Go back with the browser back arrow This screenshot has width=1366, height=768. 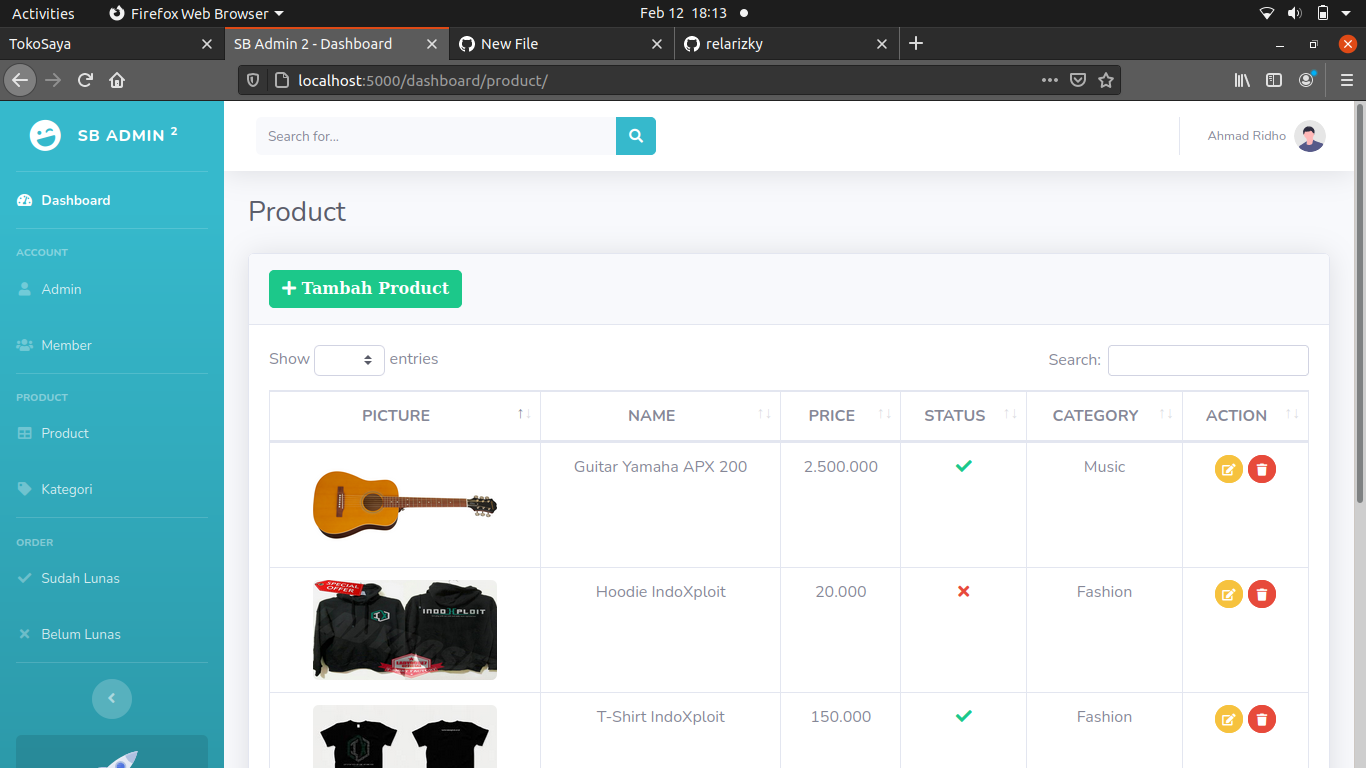[20, 80]
